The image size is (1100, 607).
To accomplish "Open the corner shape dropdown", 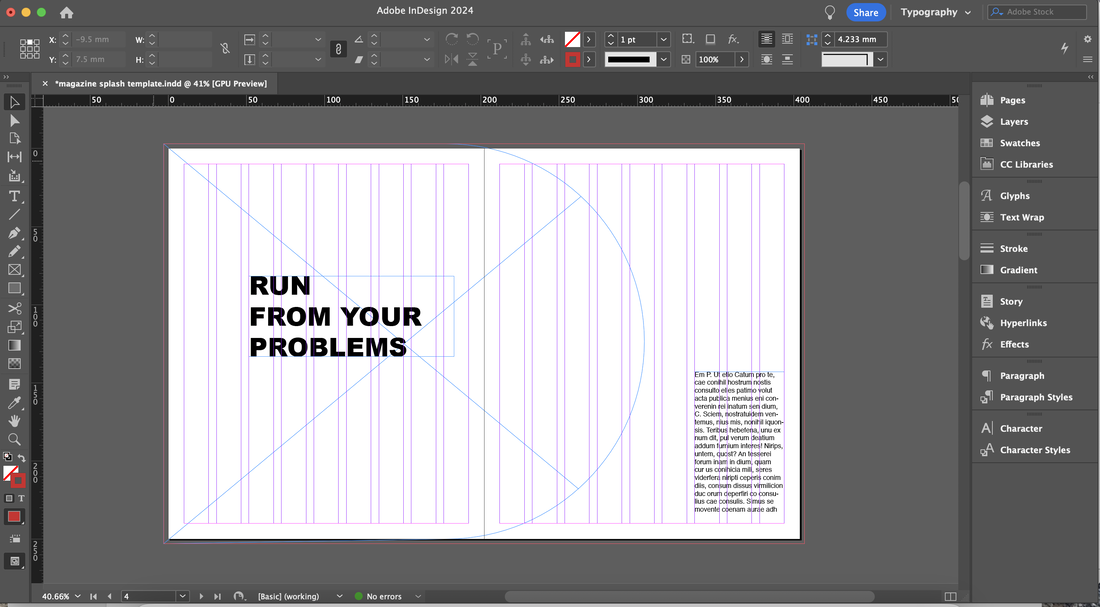I will coord(880,60).
